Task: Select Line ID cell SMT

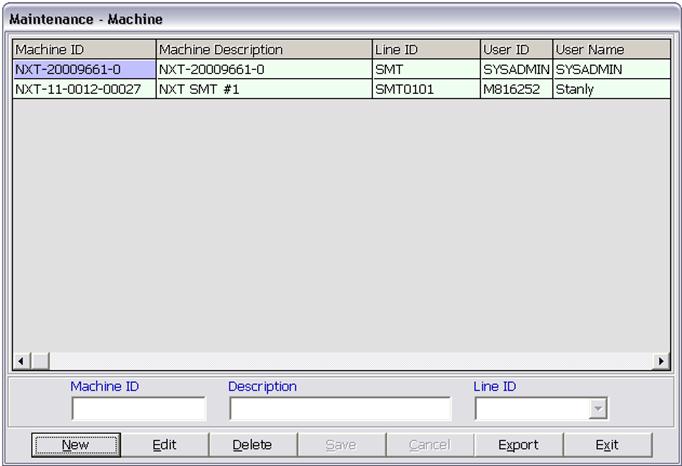Action: pos(426,69)
